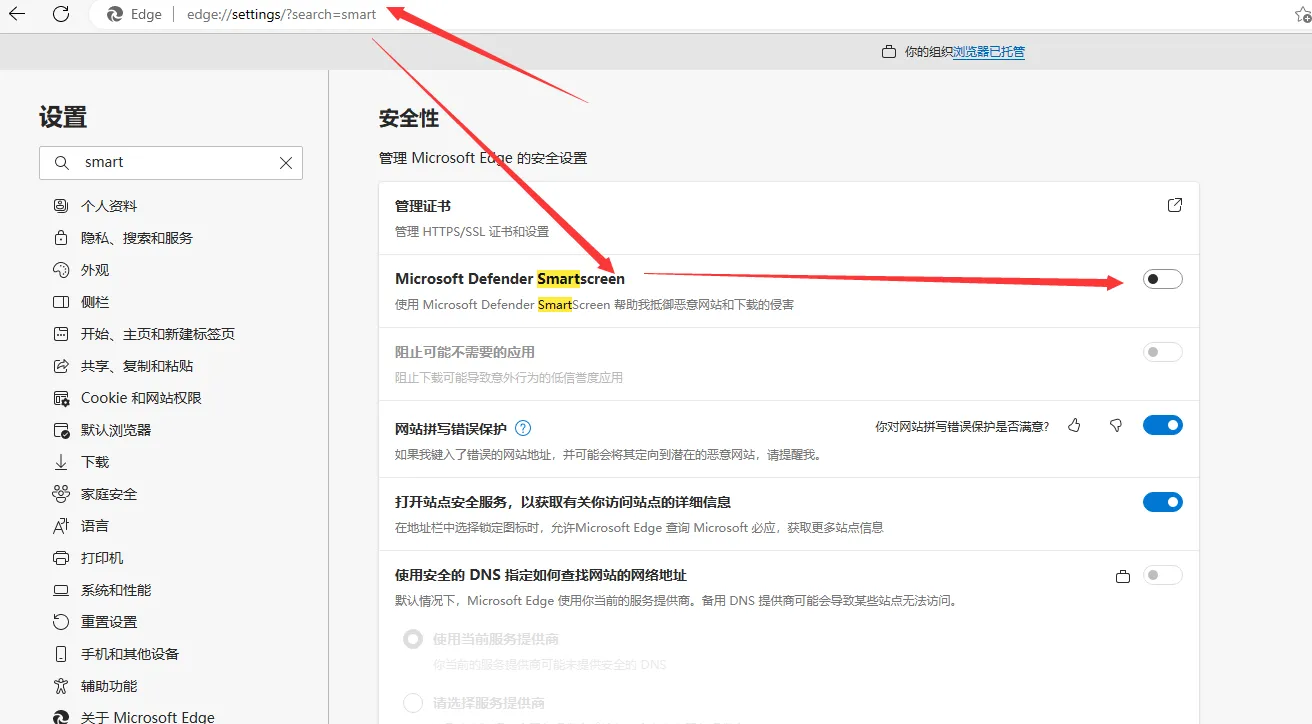
Task: Click the magnifier icon in settings search
Action: click(62, 163)
